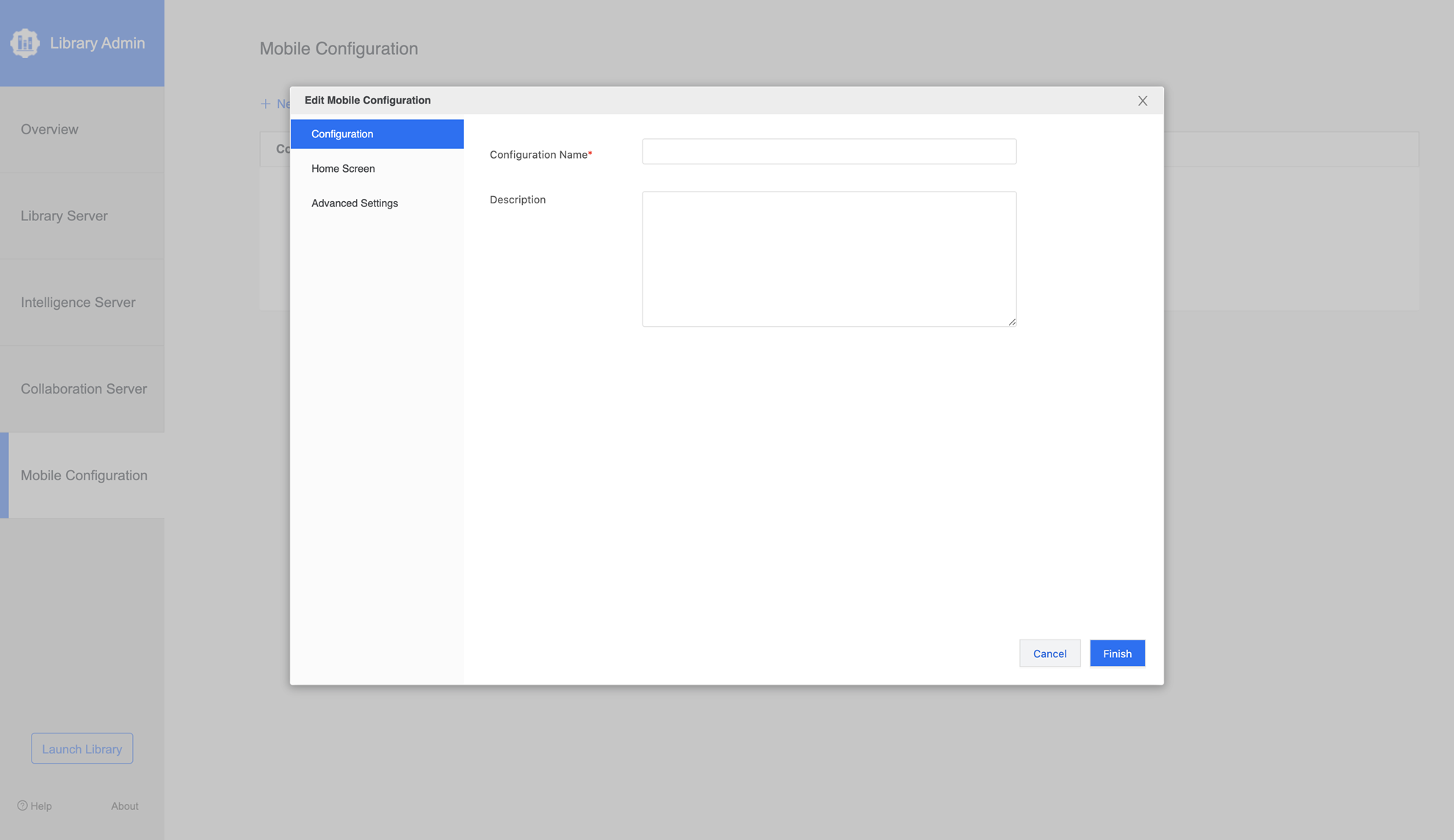Grab the Description textarea resize handle
The height and width of the screenshot is (840, 1454).
(1012, 322)
